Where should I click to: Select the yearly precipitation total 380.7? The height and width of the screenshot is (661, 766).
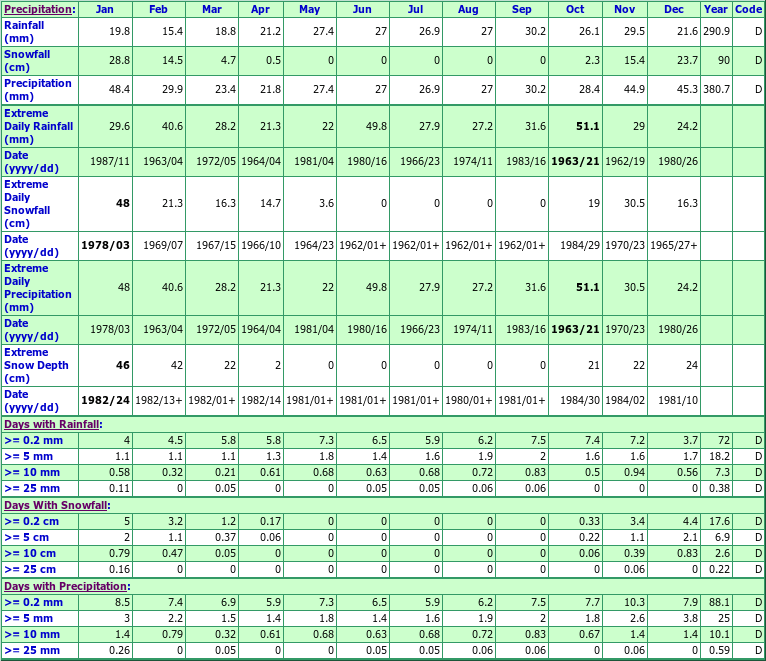[715, 90]
